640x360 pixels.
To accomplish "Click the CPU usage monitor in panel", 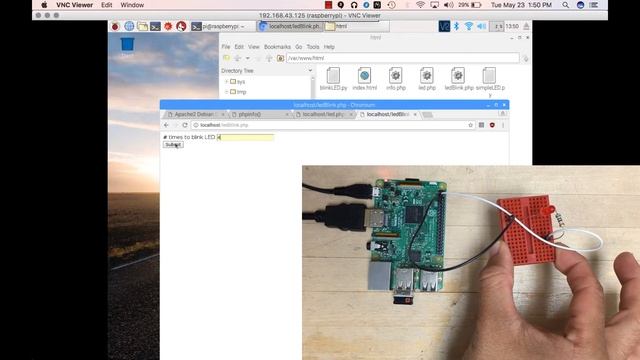I will click(497, 27).
